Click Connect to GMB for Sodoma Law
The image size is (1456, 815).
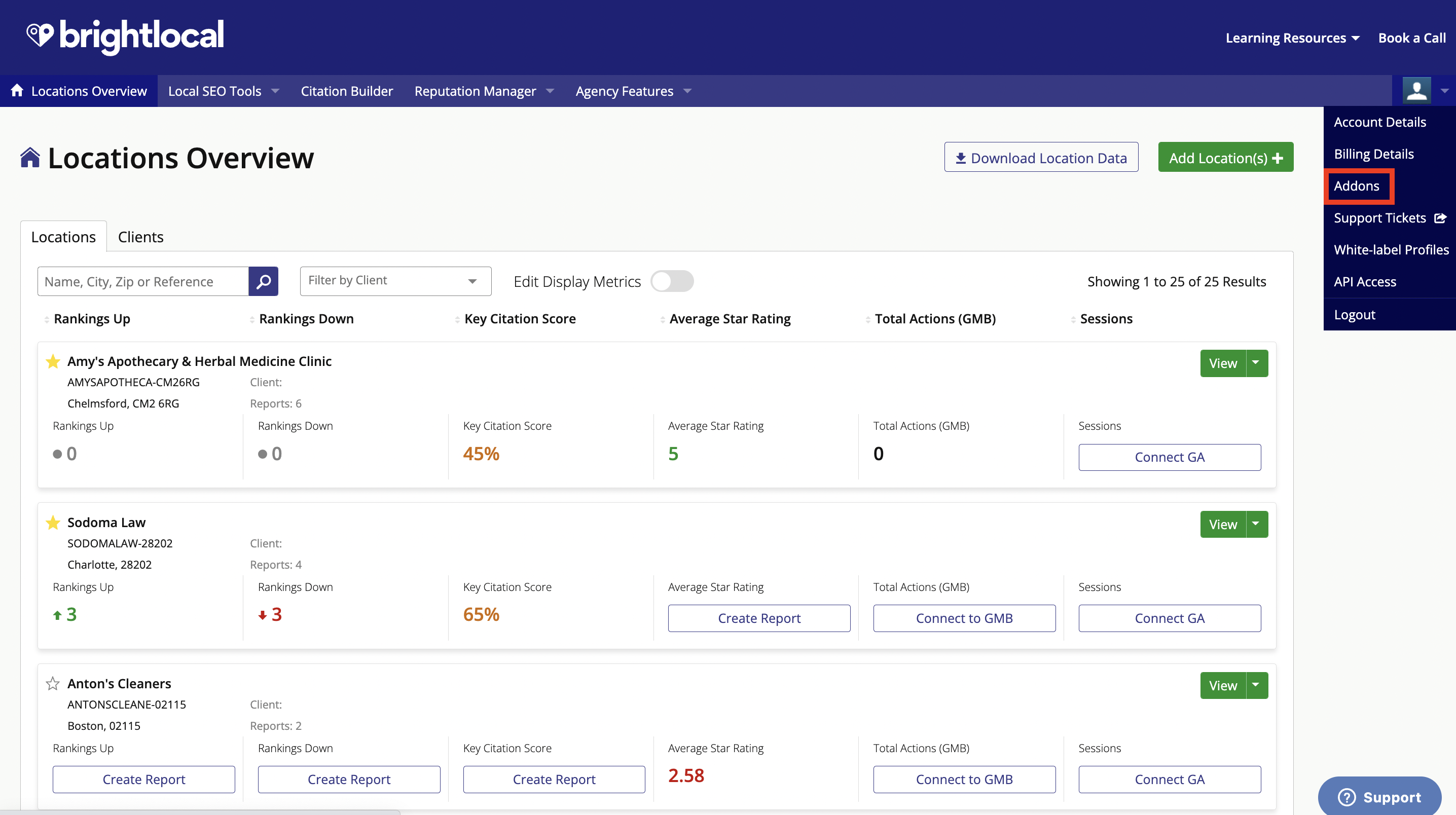(x=964, y=618)
